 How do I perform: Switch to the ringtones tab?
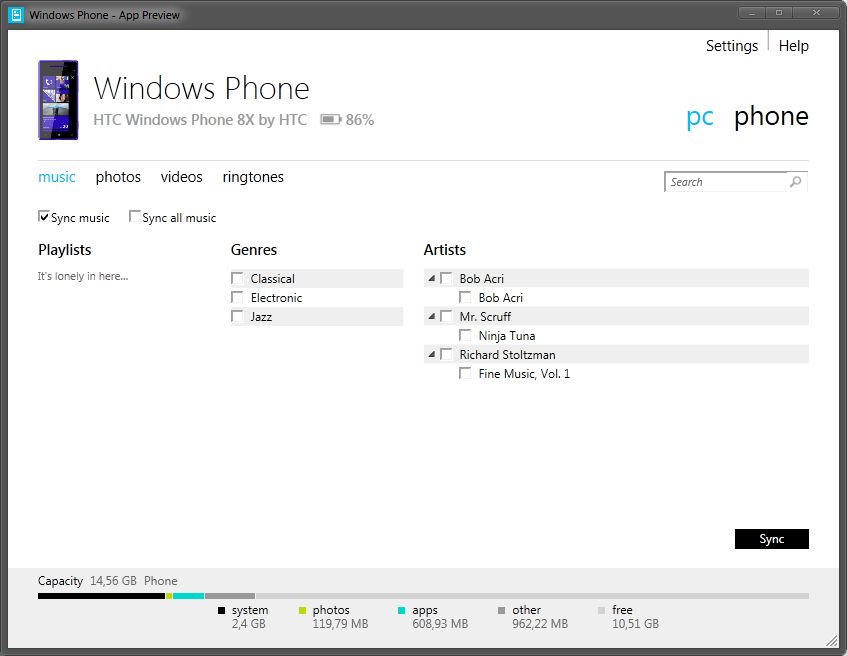pos(253,177)
